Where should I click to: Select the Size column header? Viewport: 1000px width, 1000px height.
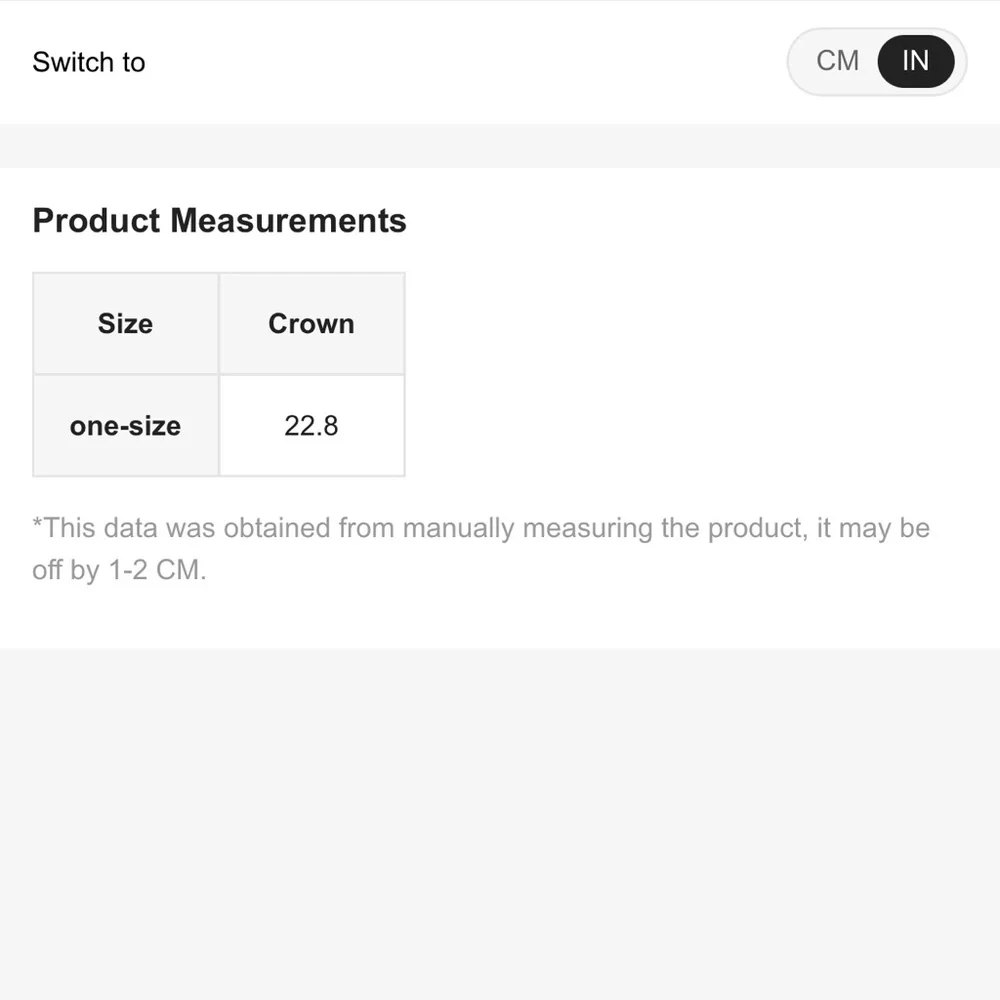(x=126, y=323)
